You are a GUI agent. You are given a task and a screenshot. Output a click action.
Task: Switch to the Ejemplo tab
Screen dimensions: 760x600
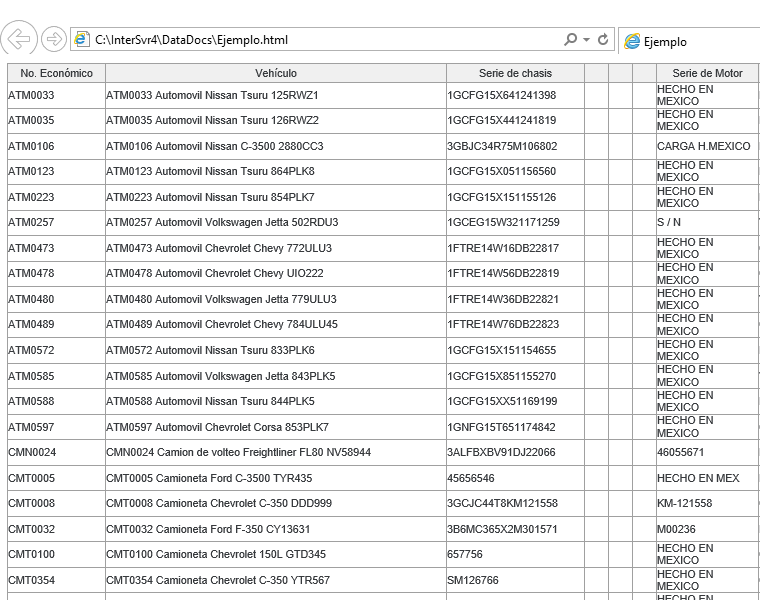(665, 42)
